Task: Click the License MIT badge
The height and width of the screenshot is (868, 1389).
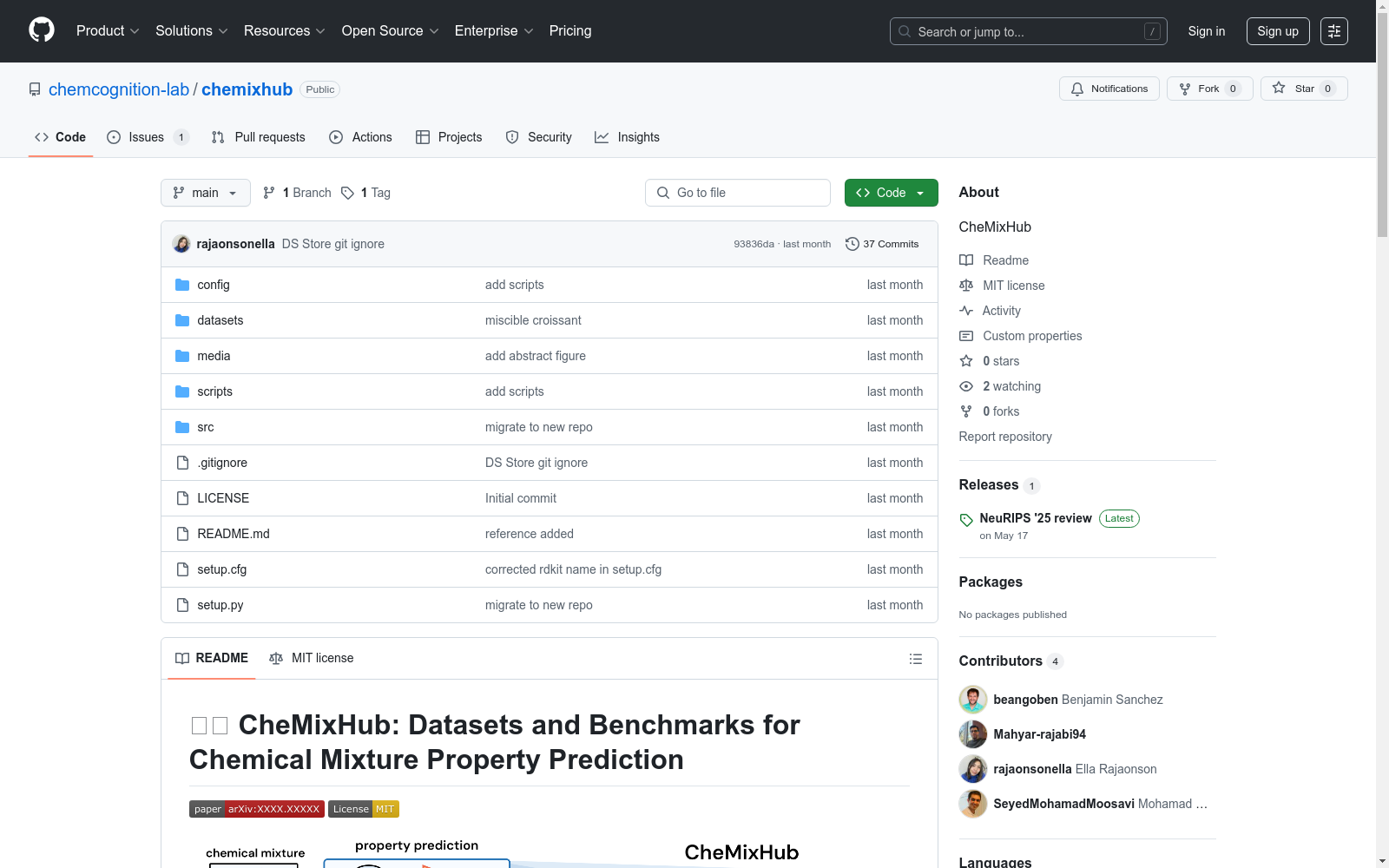Action: (364, 809)
